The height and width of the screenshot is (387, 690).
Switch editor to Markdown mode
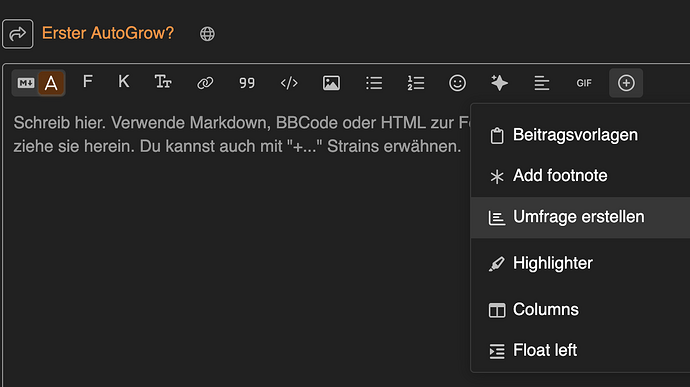click(26, 83)
